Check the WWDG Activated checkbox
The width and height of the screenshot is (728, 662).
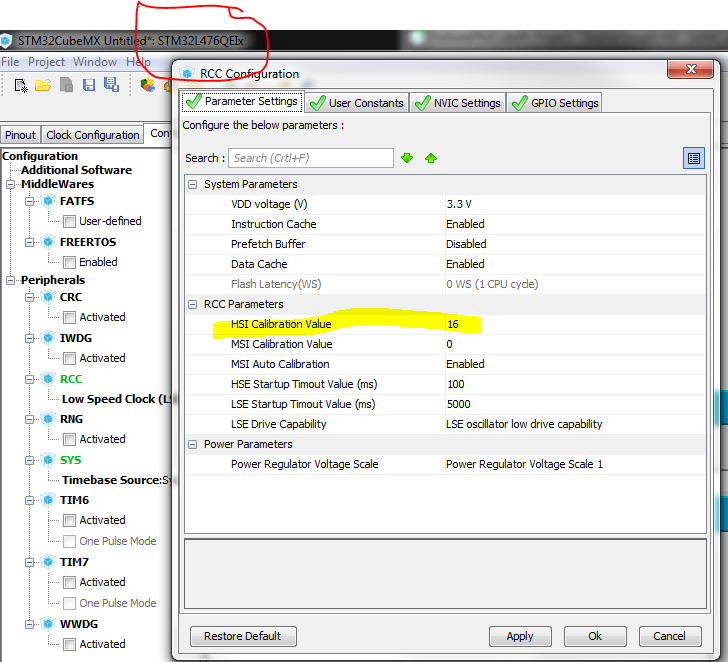[x=70, y=644]
